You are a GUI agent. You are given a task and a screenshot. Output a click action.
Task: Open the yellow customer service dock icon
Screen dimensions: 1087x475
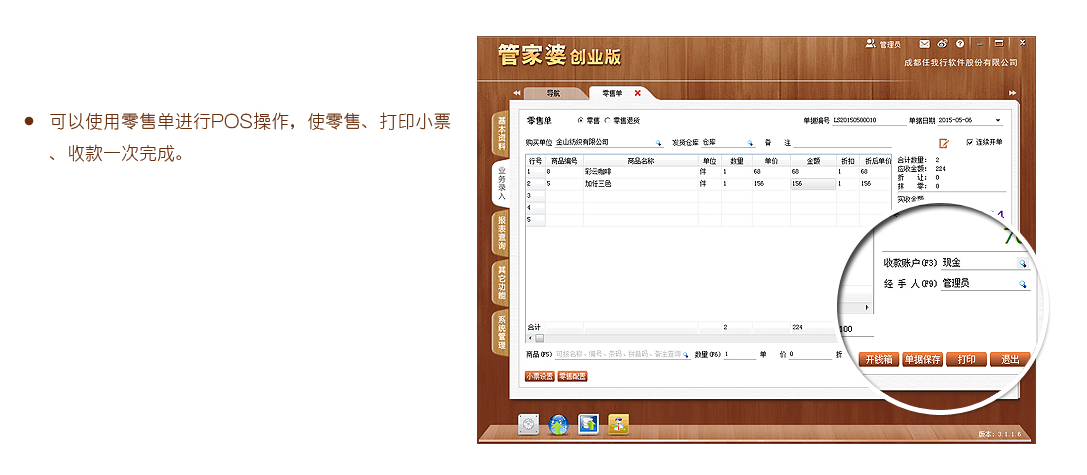pos(619,424)
